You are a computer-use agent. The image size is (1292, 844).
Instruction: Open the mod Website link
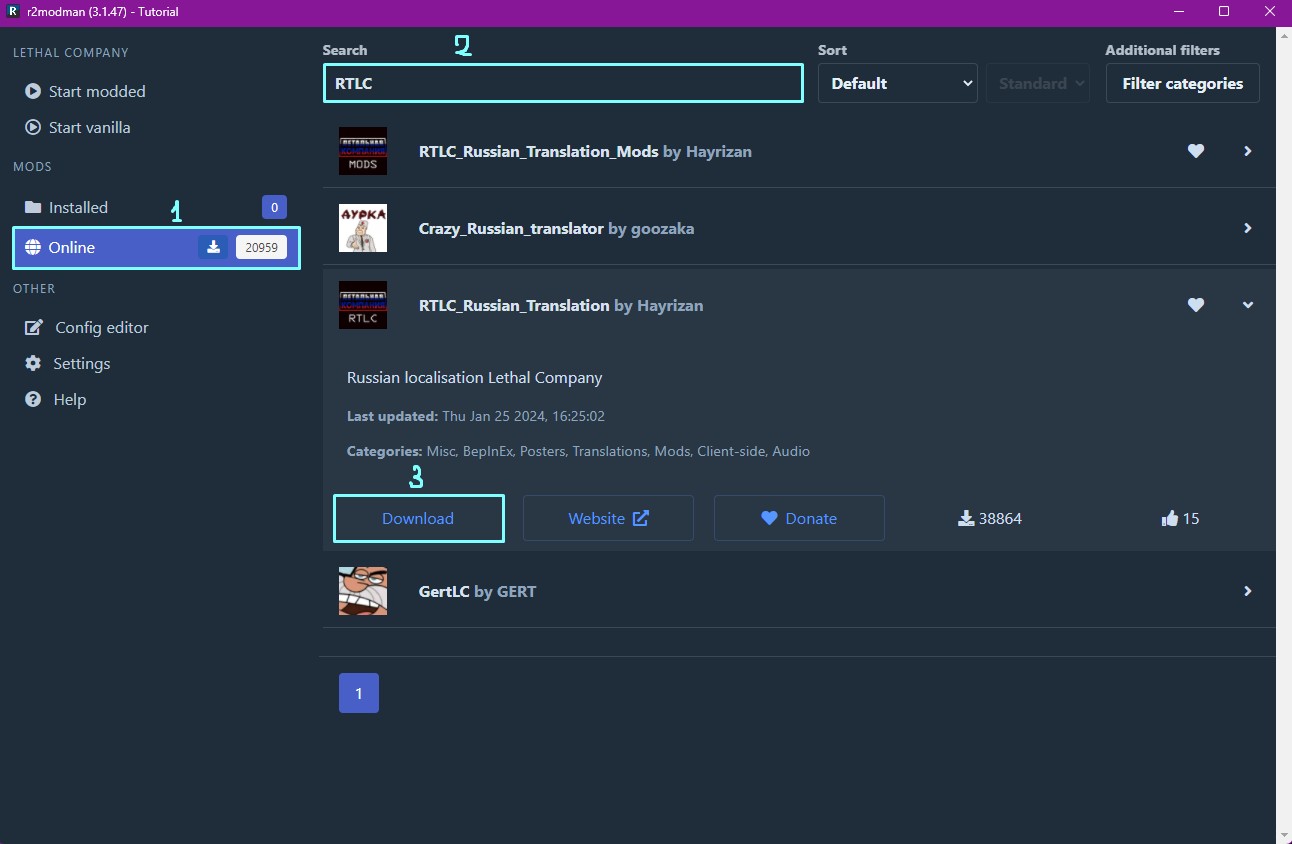point(608,518)
